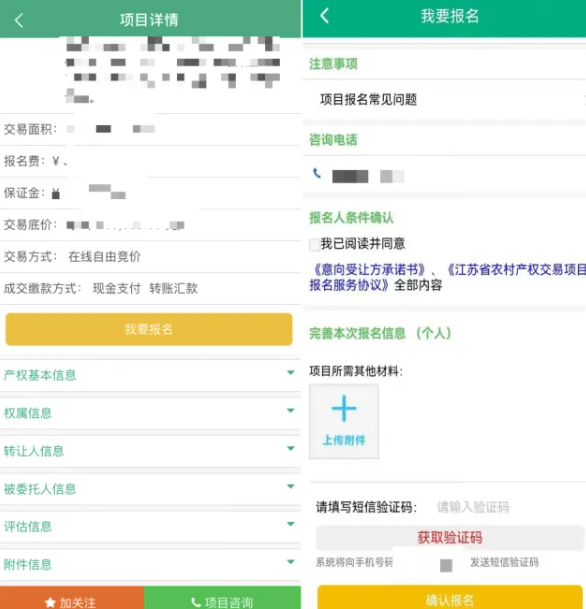
Task: Click the 保证金 label
Action: (x=24, y=193)
